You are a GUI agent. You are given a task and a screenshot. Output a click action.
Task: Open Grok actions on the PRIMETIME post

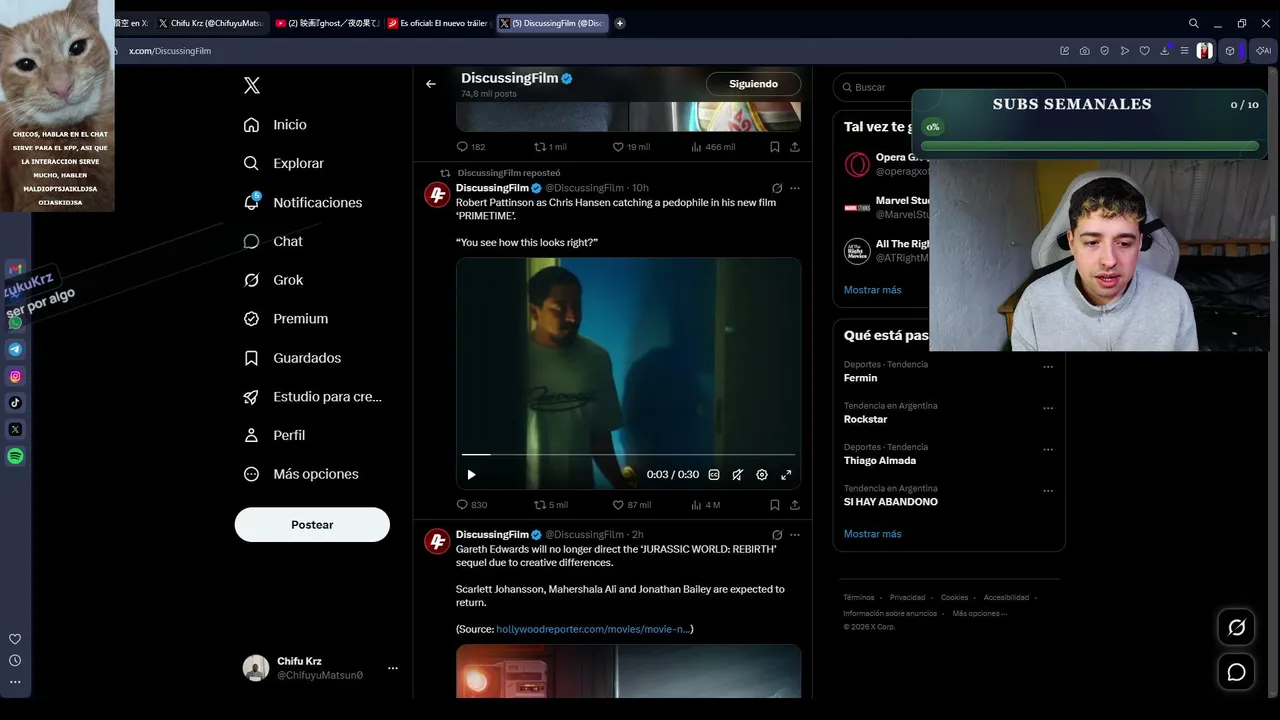click(x=777, y=188)
